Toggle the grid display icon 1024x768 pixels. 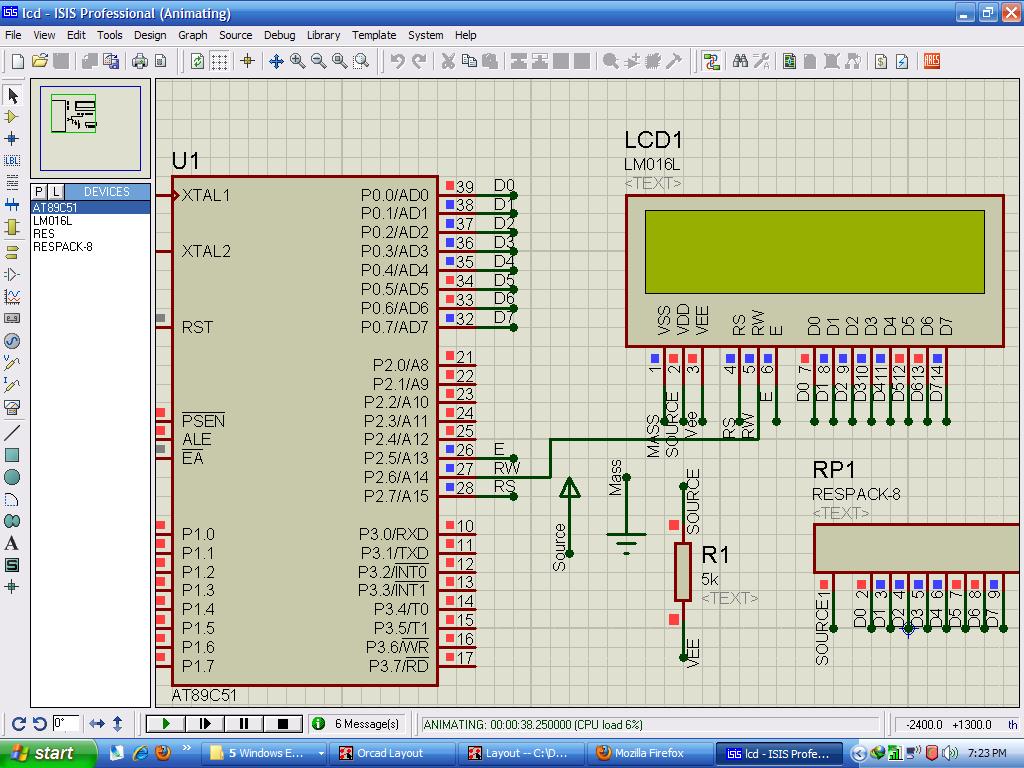pyautogui.click(x=219, y=61)
